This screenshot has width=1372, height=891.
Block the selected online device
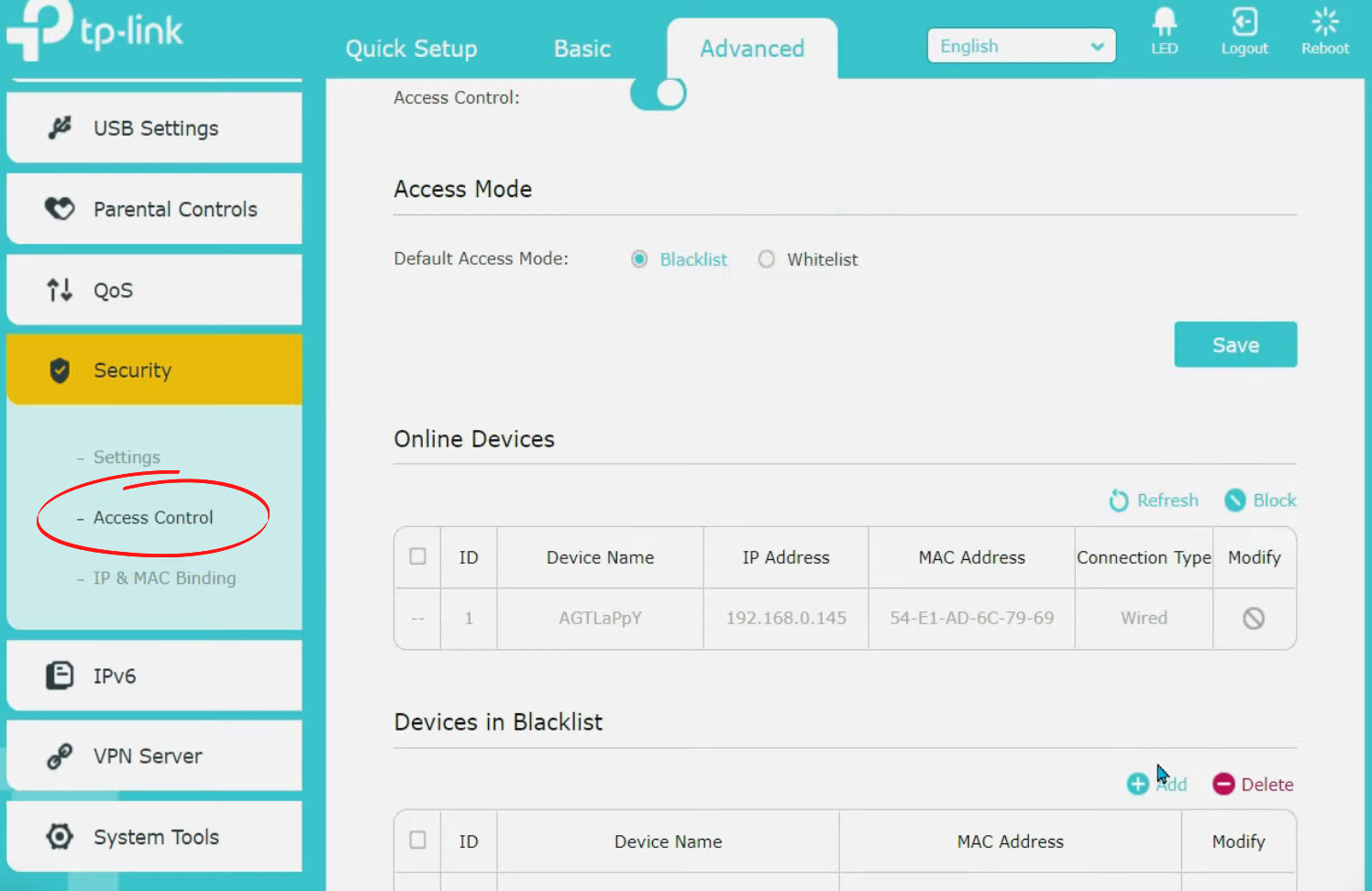[x=1260, y=500]
